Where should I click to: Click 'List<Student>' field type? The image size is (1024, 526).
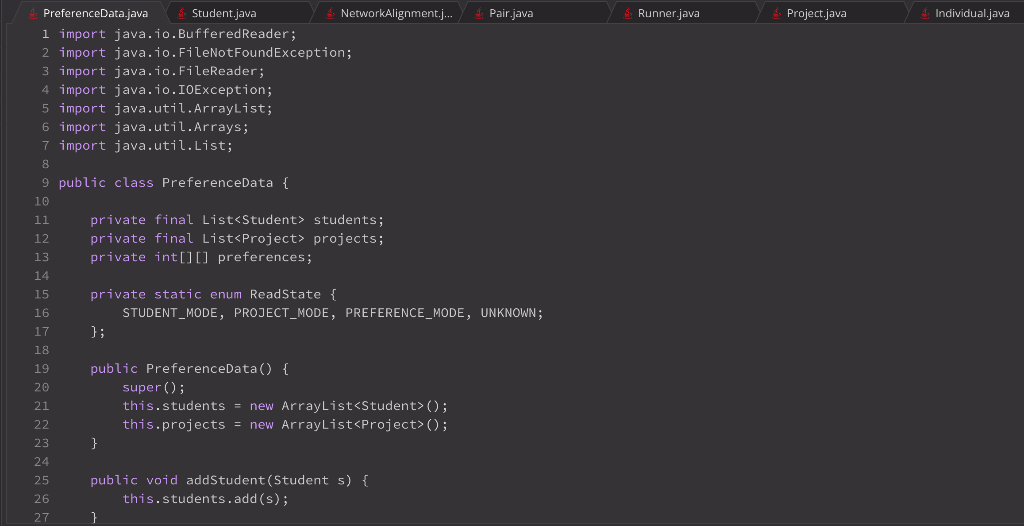[x=253, y=220]
